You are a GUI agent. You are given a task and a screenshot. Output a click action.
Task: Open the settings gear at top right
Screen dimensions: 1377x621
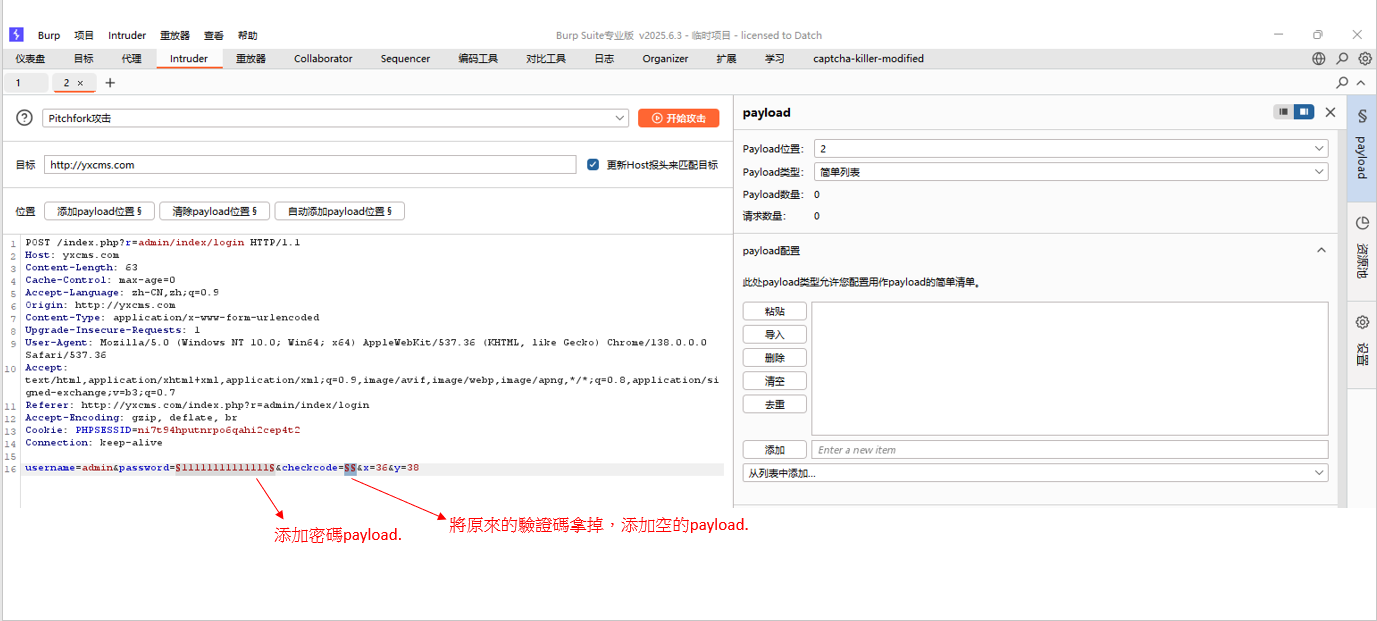(1365, 59)
